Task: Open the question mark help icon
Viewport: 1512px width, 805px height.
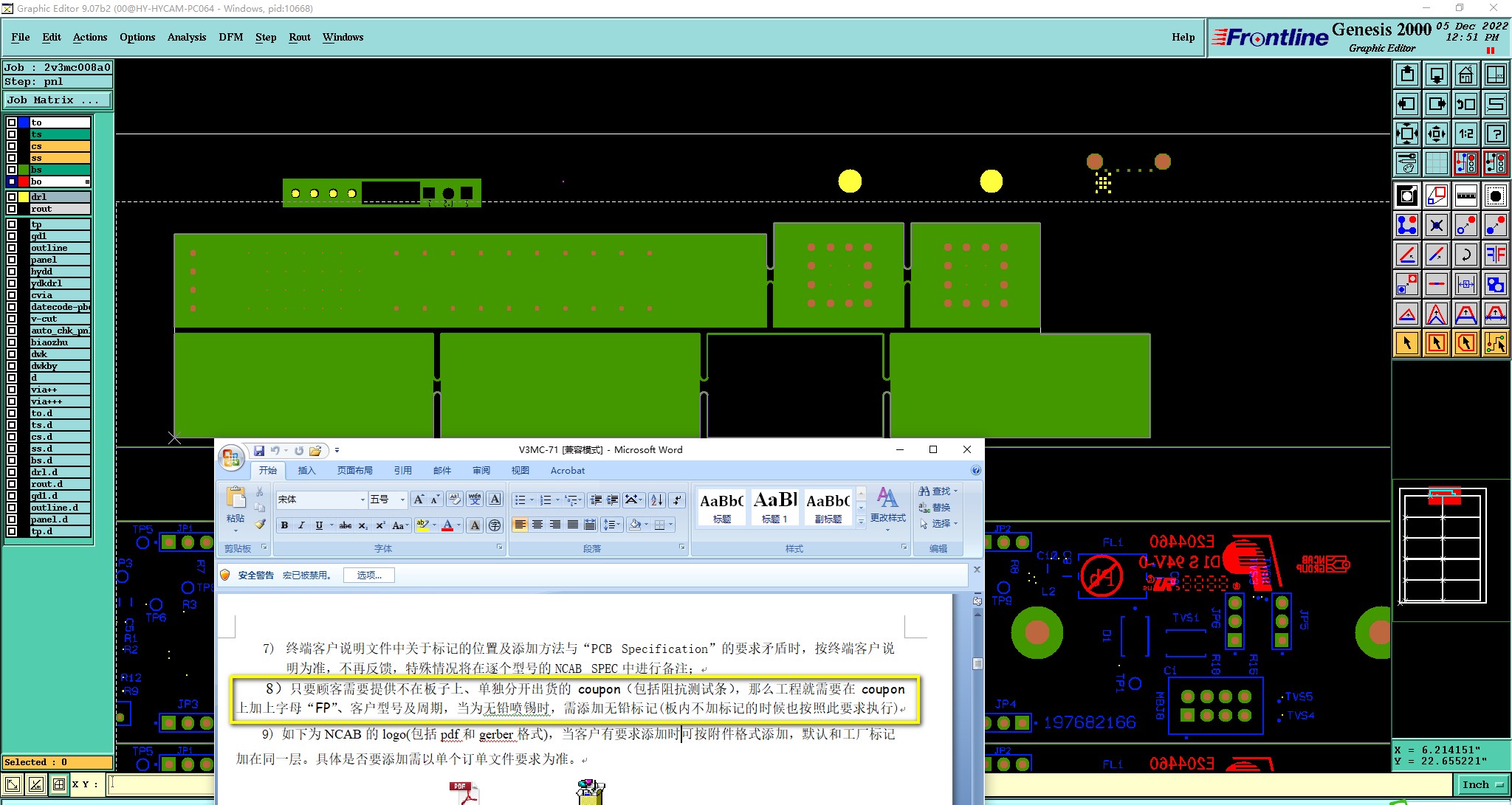Action: coord(1495,134)
